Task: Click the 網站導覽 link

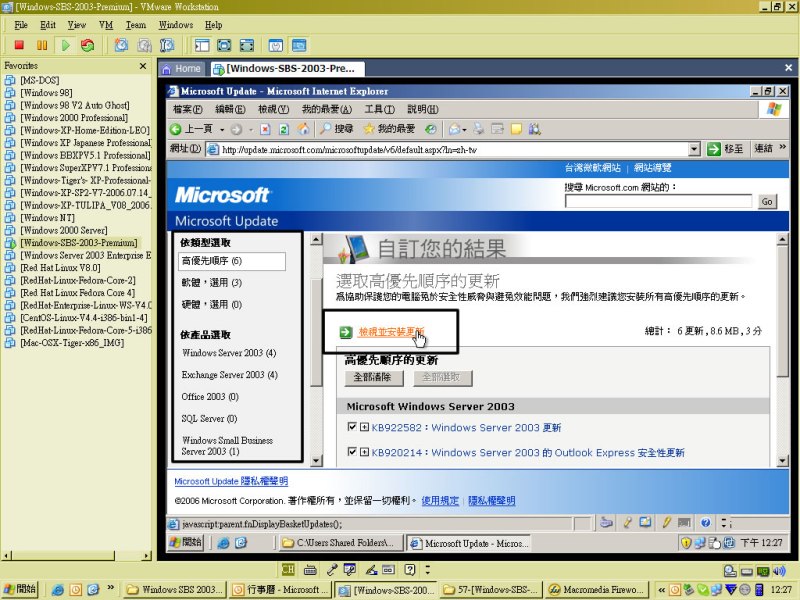Action: tap(653, 168)
